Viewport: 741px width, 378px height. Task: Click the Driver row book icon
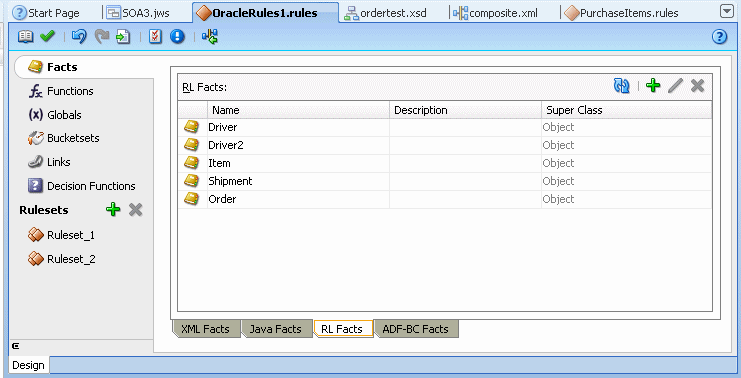click(x=191, y=127)
